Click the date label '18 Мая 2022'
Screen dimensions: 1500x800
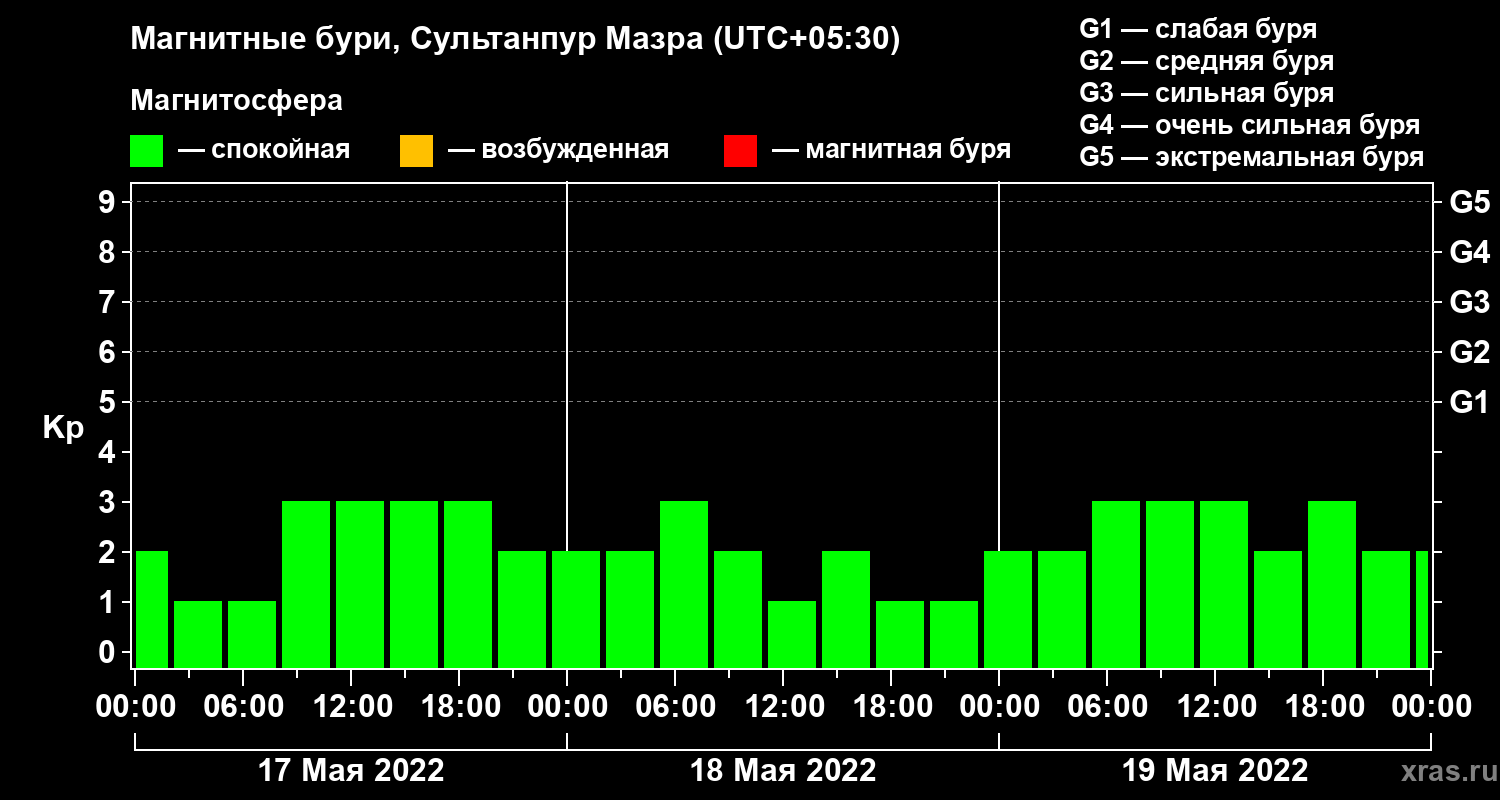[x=783, y=771]
